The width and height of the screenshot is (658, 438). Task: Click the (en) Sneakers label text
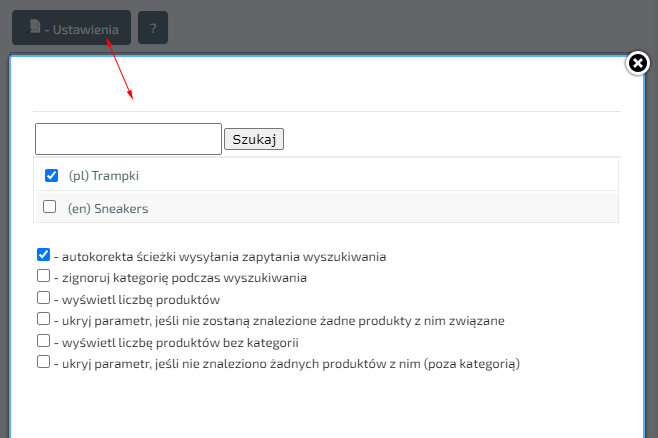[x=108, y=208]
